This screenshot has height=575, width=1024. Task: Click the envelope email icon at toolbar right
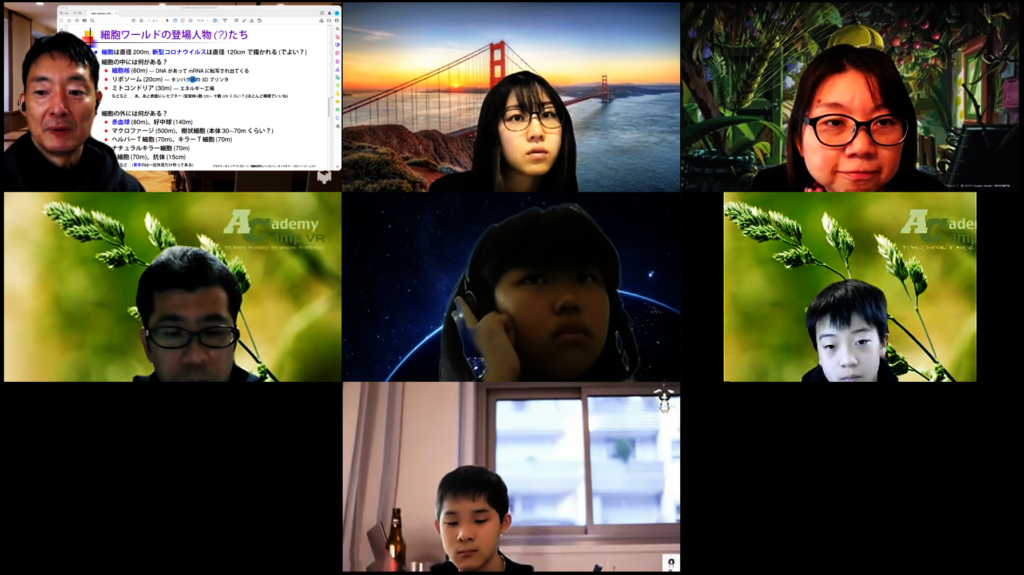point(329,21)
